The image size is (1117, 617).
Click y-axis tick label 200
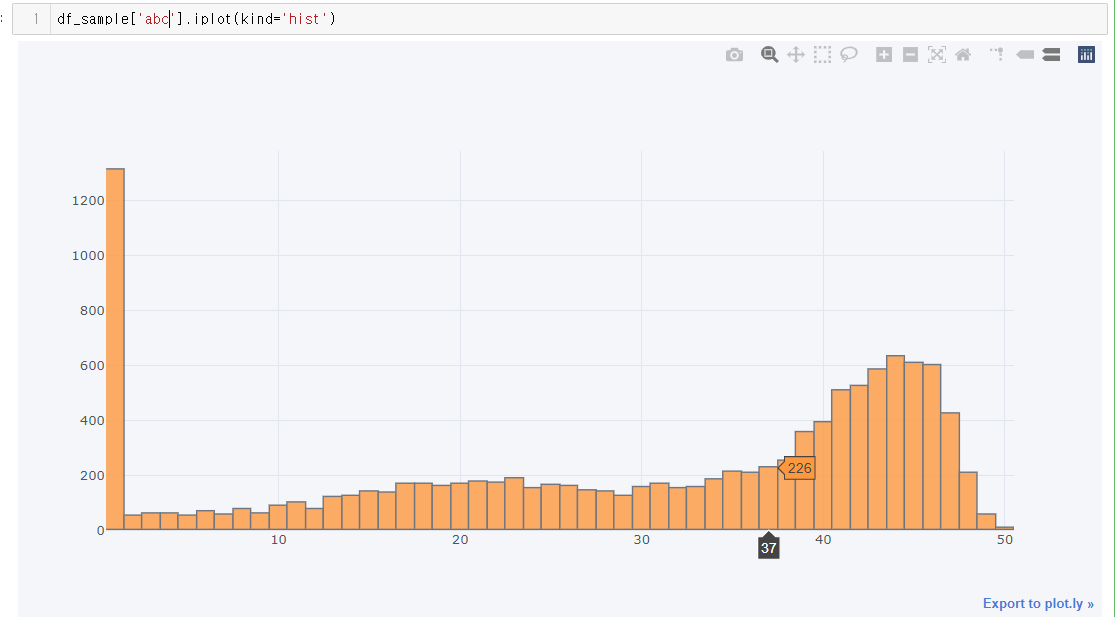coord(92,475)
